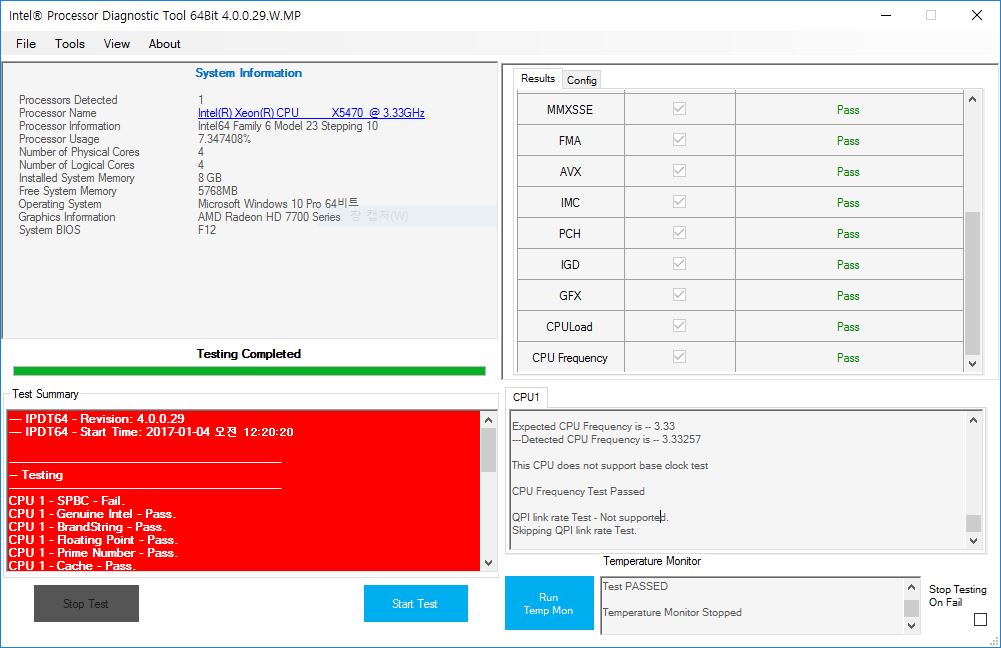
Task: Click up arrow of CPU1 log scrollbar
Action: point(974,420)
